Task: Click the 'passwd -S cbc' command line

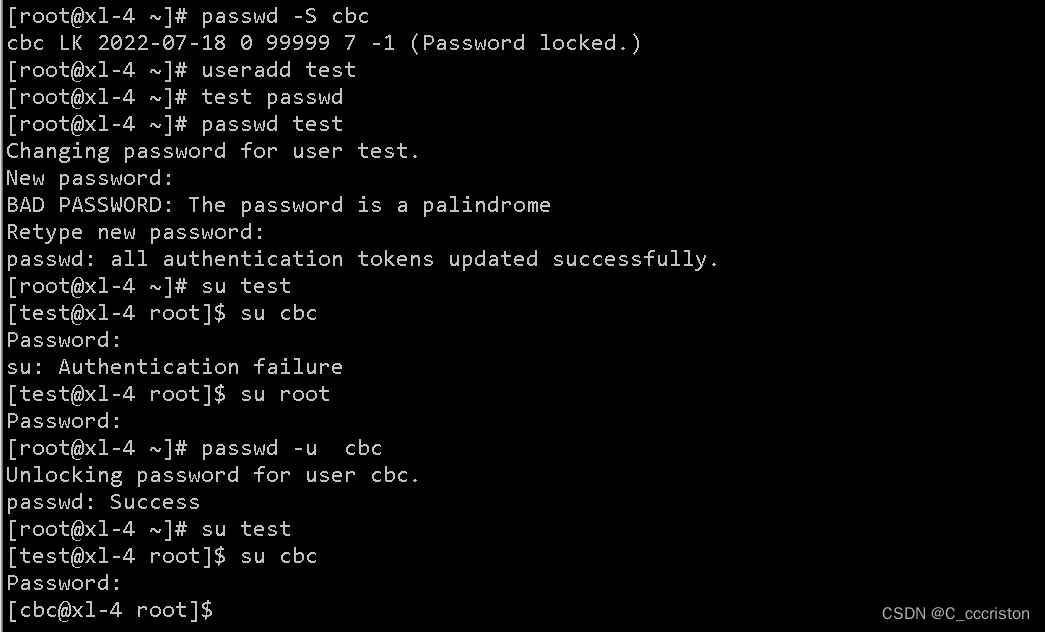Action: tap(188, 16)
